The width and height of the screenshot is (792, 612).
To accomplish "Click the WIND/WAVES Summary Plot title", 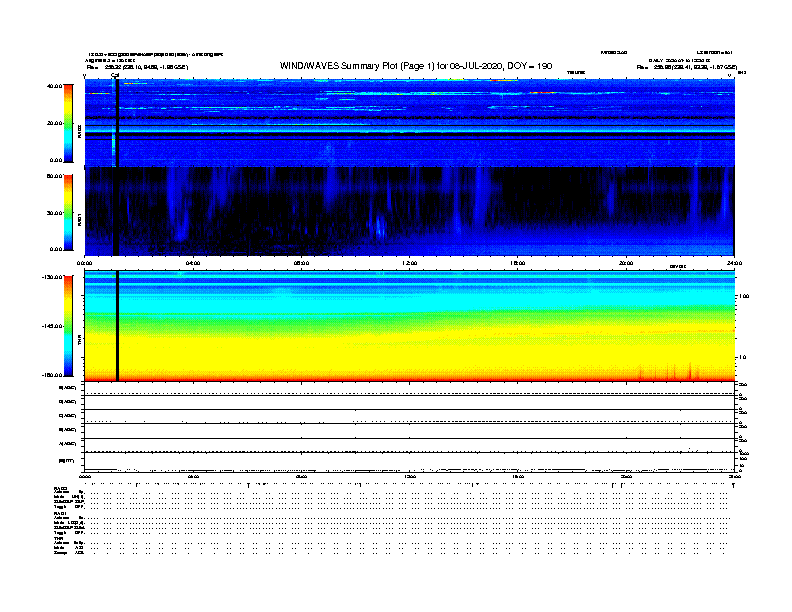I will (x=416, y=66).
